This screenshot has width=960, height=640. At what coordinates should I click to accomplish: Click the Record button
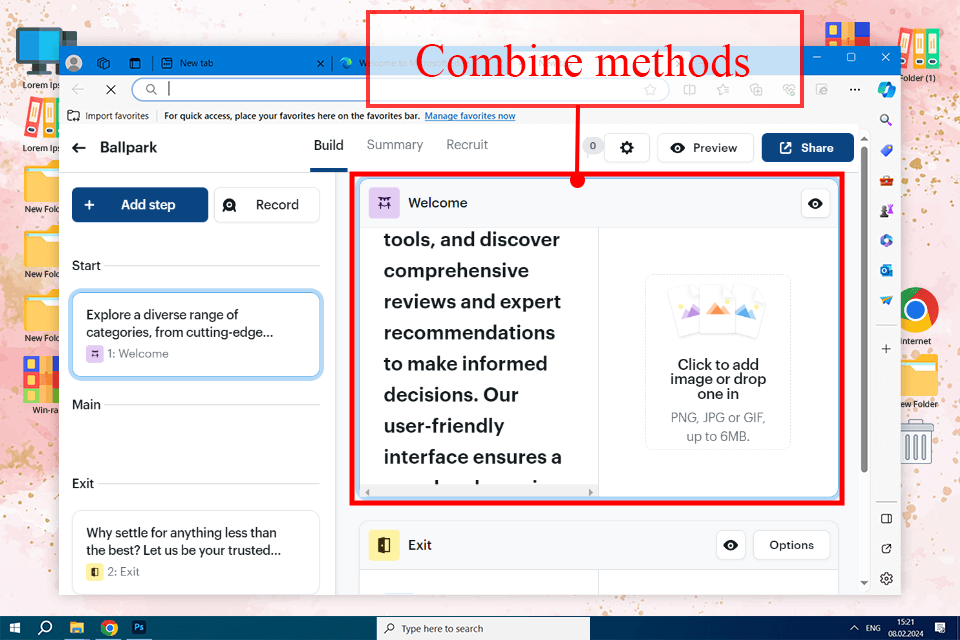(267, 205)
